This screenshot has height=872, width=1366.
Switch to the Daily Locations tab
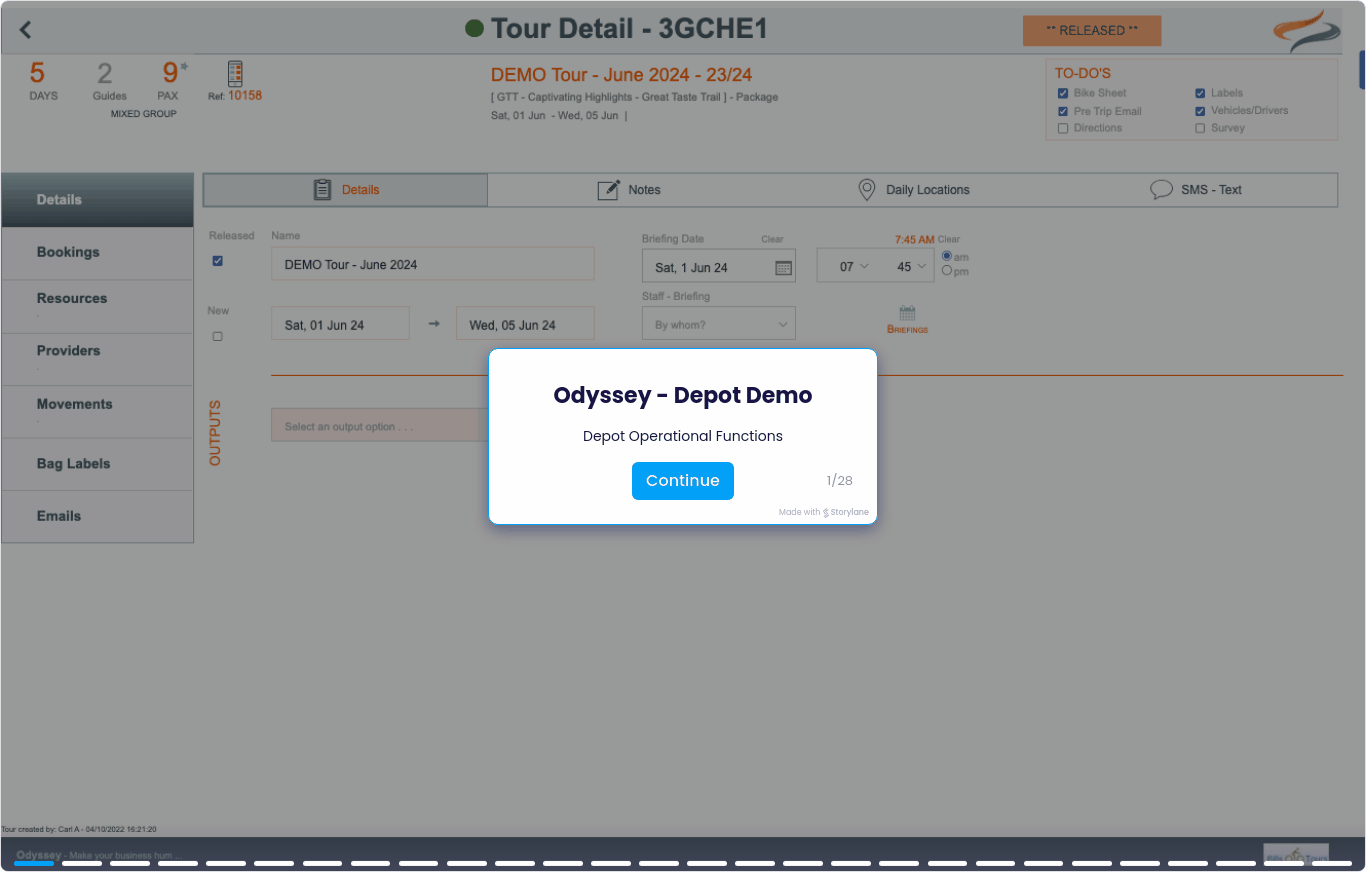click(x=913, y=190)
